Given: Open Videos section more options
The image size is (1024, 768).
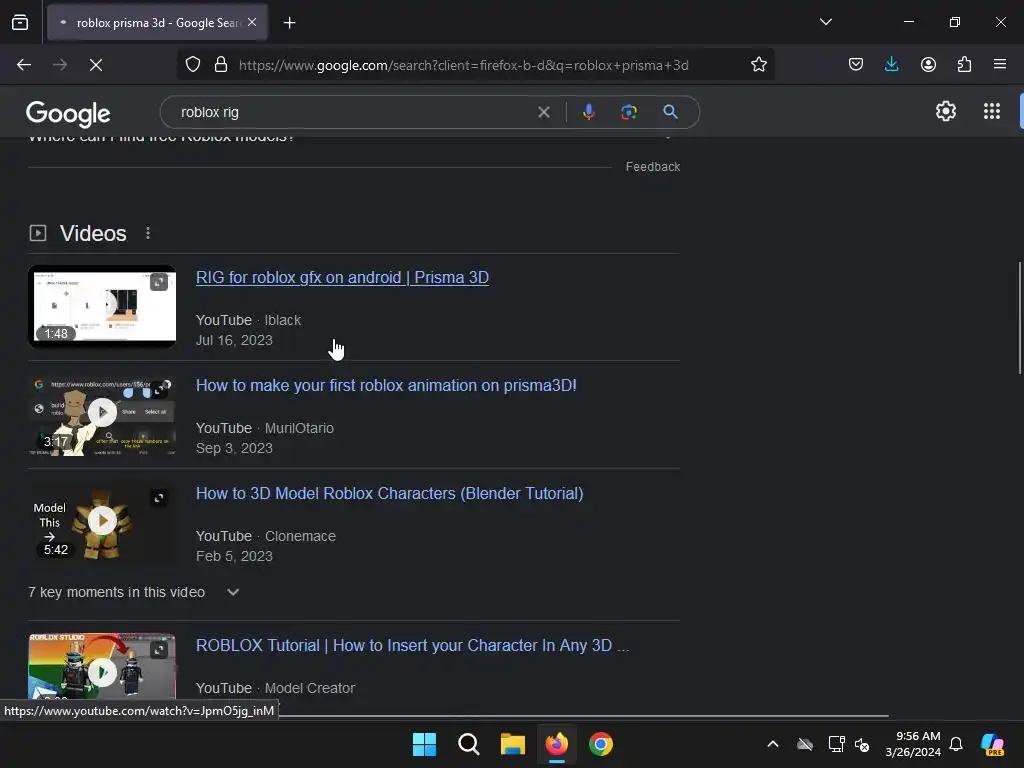Looking at the screenshot, I should point(148,233).
